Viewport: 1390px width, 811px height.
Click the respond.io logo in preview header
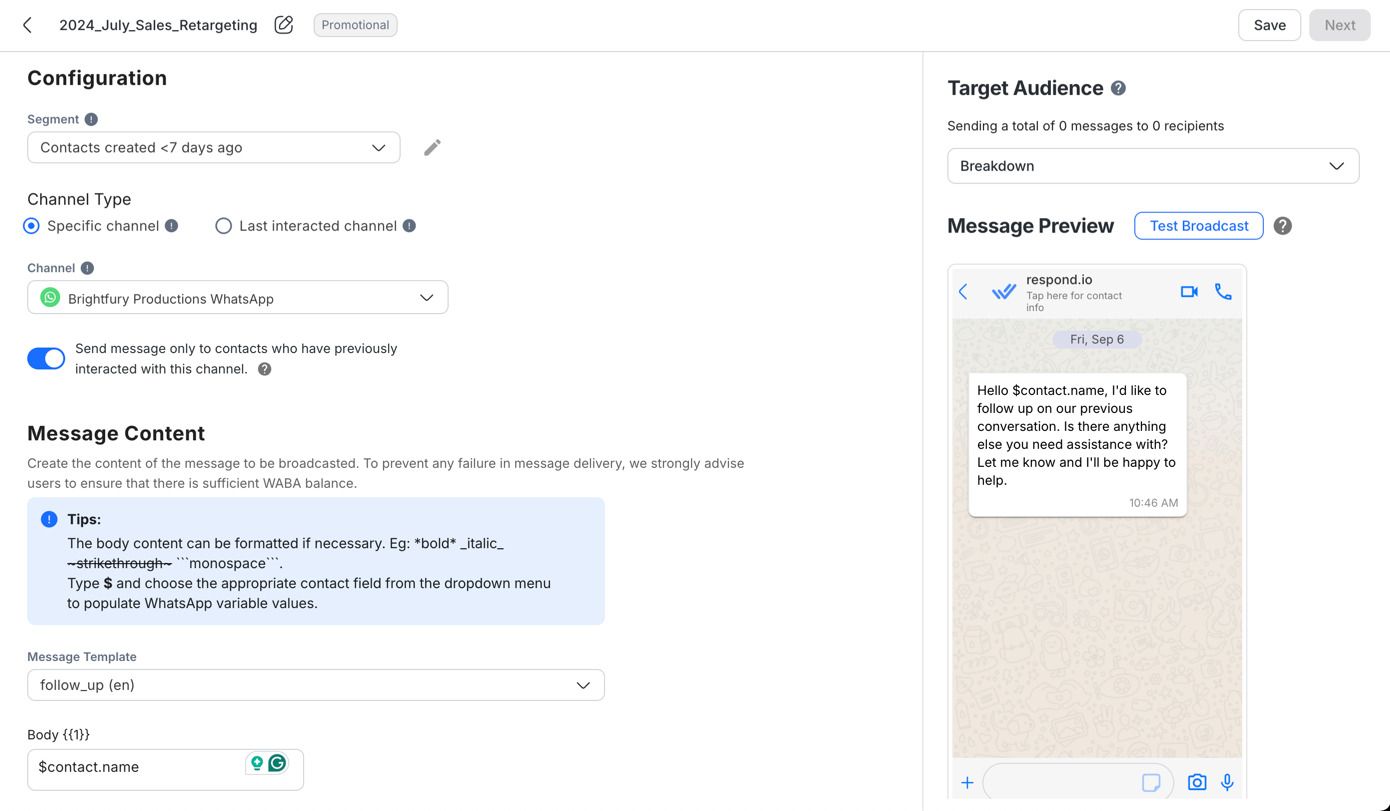click(x=1004, y=291)
